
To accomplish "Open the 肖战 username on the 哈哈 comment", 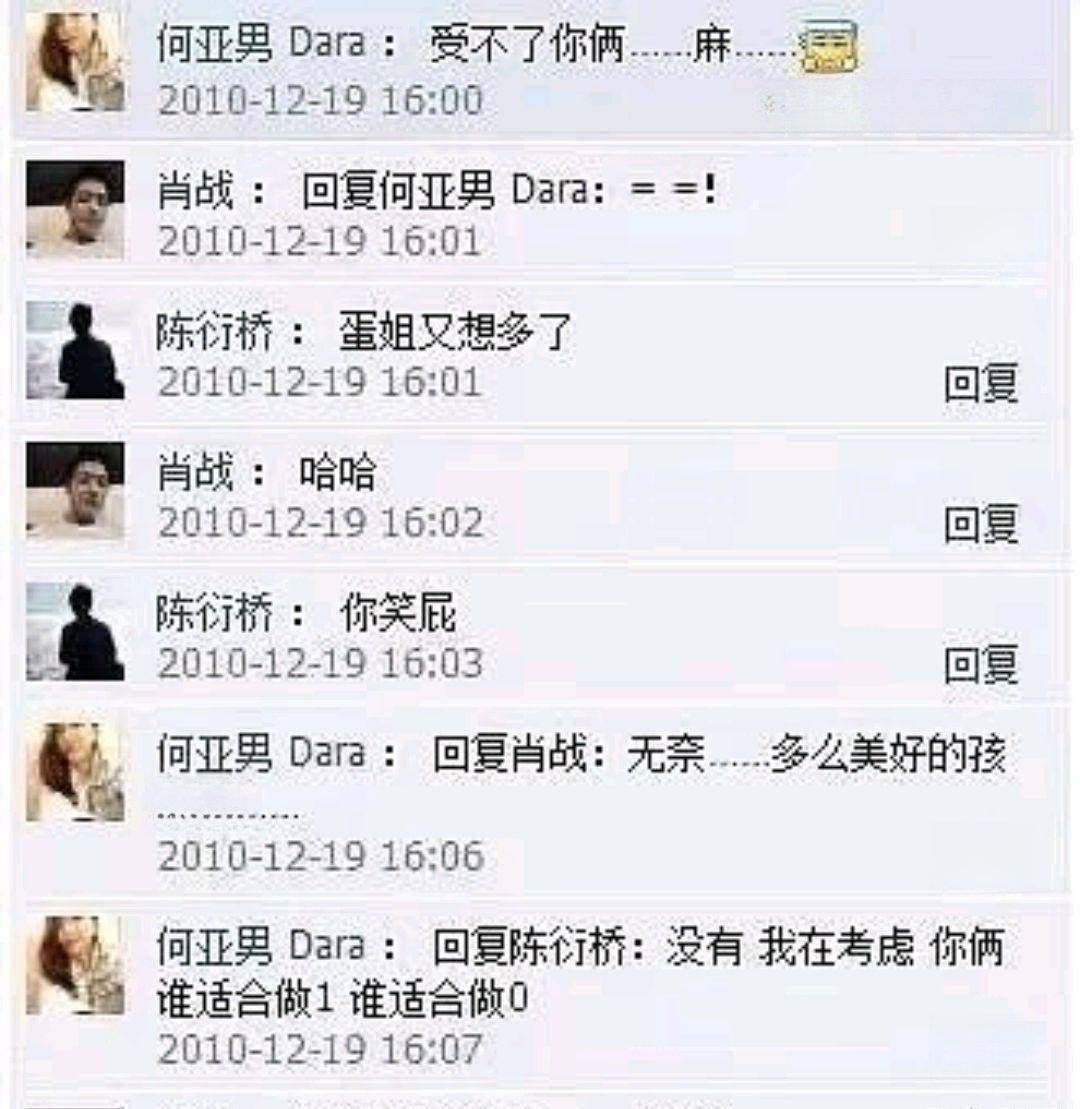I will click(194, 472).
